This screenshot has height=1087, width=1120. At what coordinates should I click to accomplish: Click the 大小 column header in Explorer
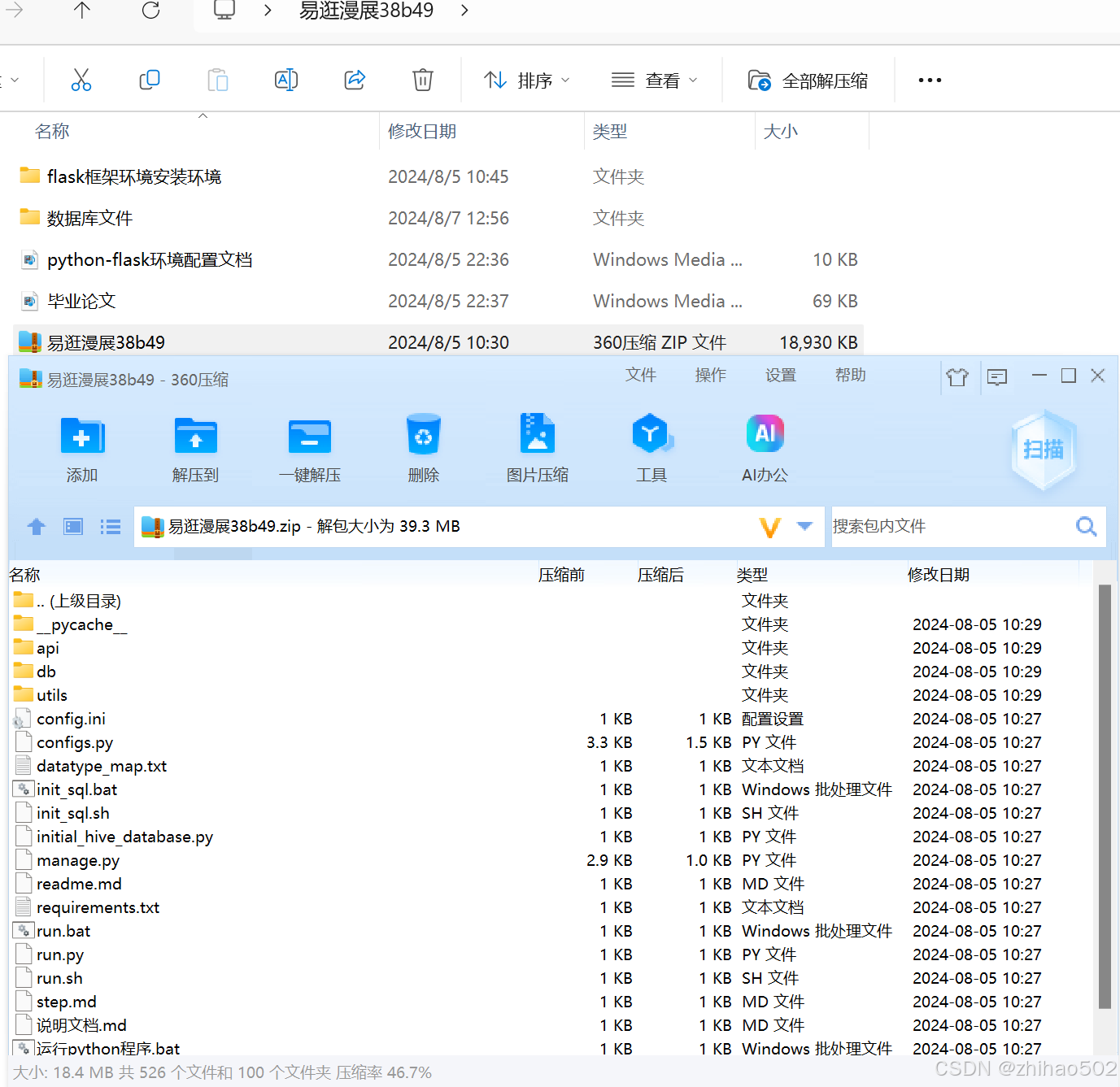[781, 132]
